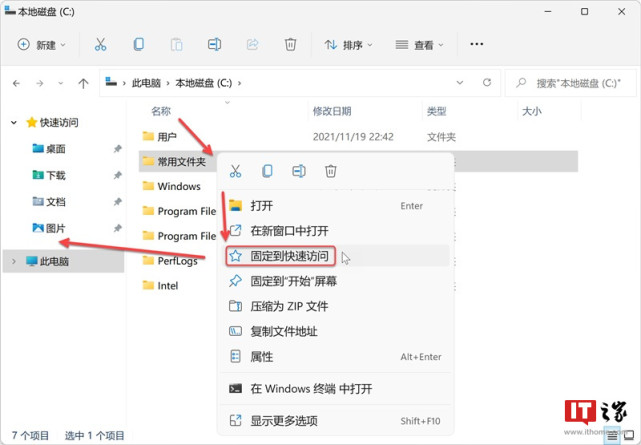Expand chevron after 此电脑 in breadcrumb
Image resolution: width=641 pixels, height=445 pixels.
coord(168,83)
